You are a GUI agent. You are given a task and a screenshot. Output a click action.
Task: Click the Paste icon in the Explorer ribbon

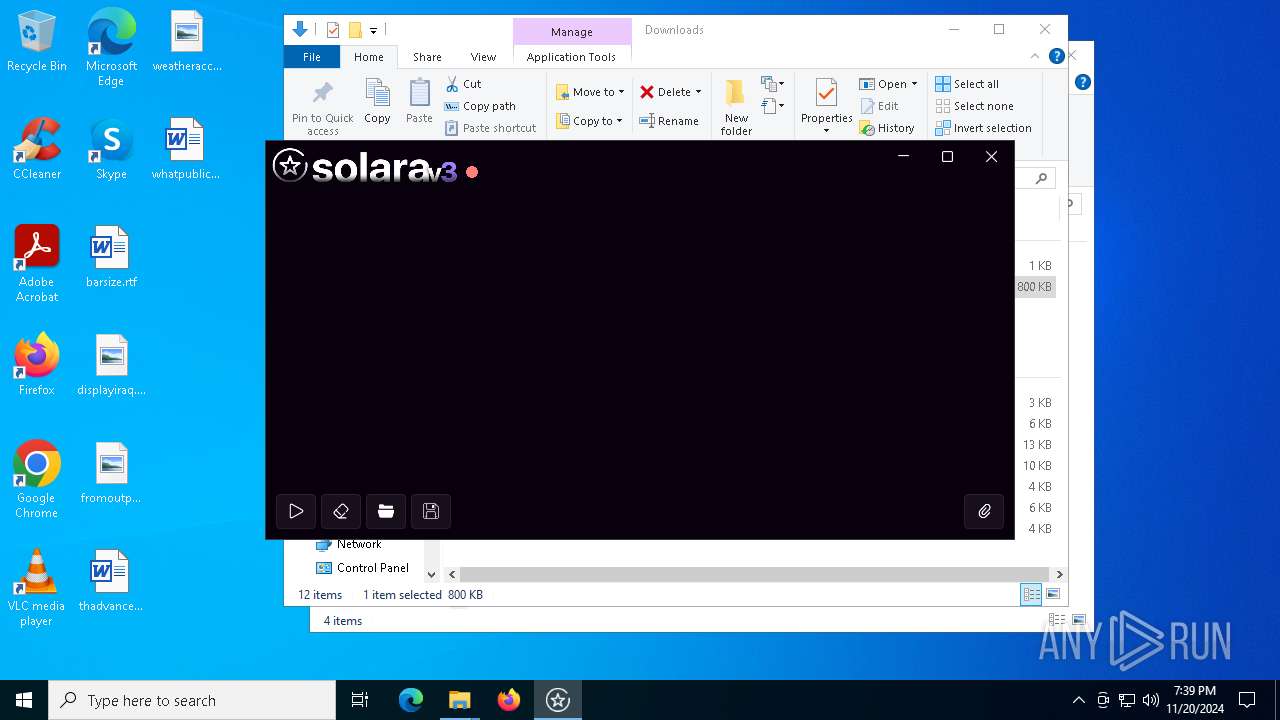(x=419, y=102)
